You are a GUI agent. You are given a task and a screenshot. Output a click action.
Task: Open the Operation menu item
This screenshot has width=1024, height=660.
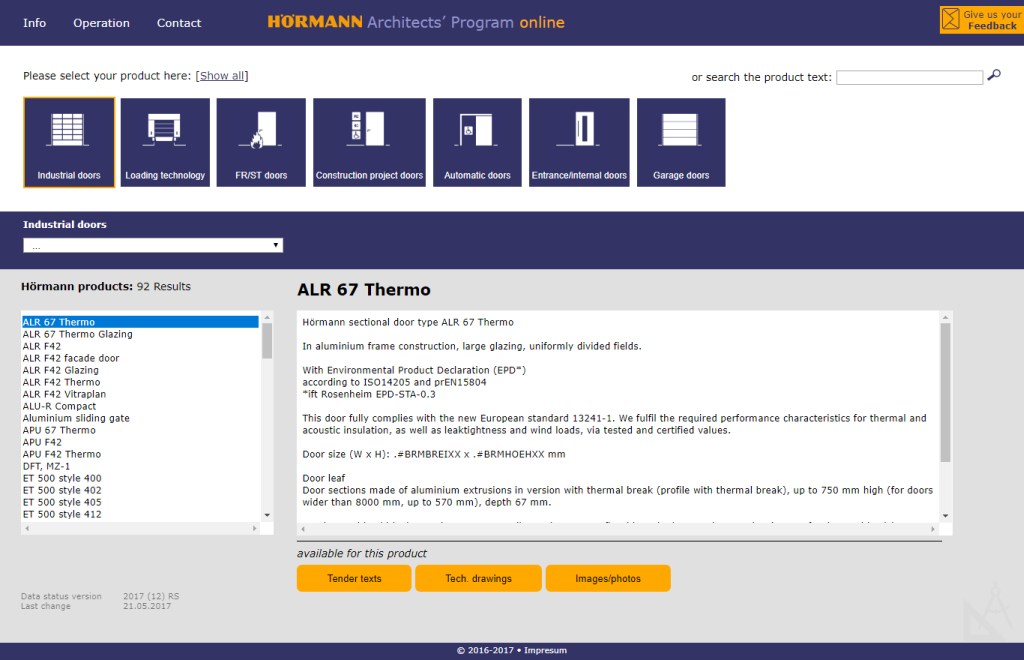pyautogui.click(x=101, y=23)
